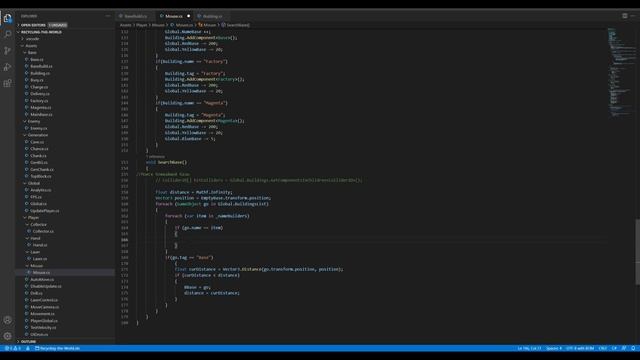Screen dimensions: 640x360
Task: Open the Accounts menu icon
Action: pos(8,320)
